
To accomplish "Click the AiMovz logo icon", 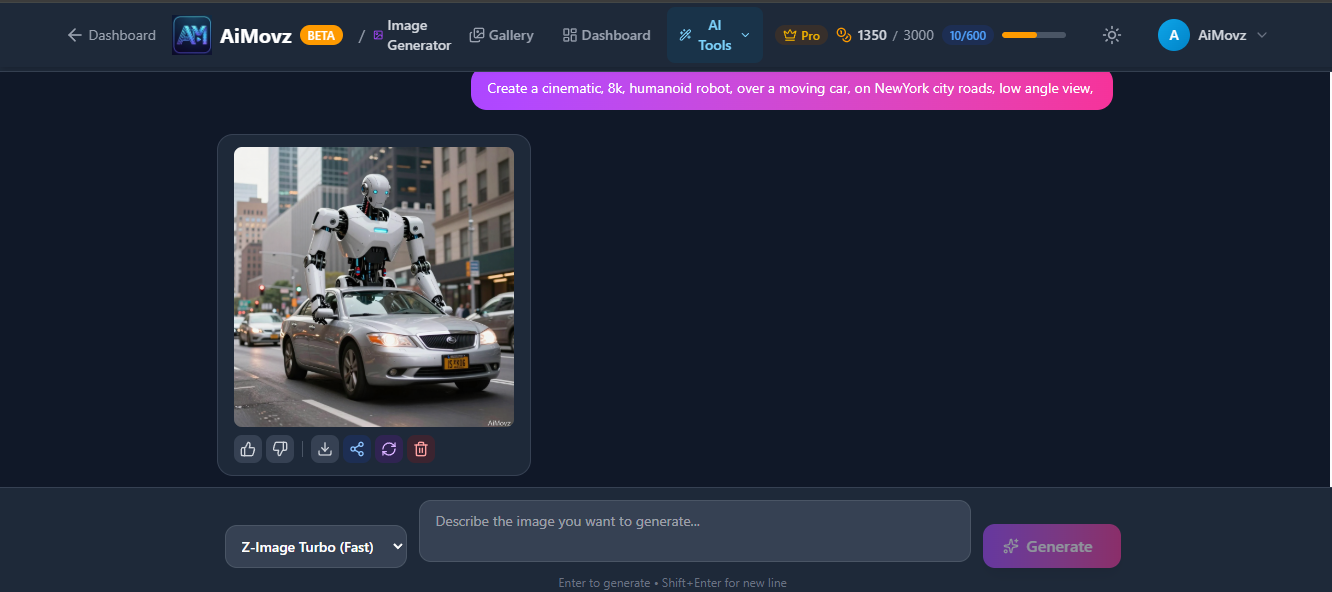I will click(191, 34).
